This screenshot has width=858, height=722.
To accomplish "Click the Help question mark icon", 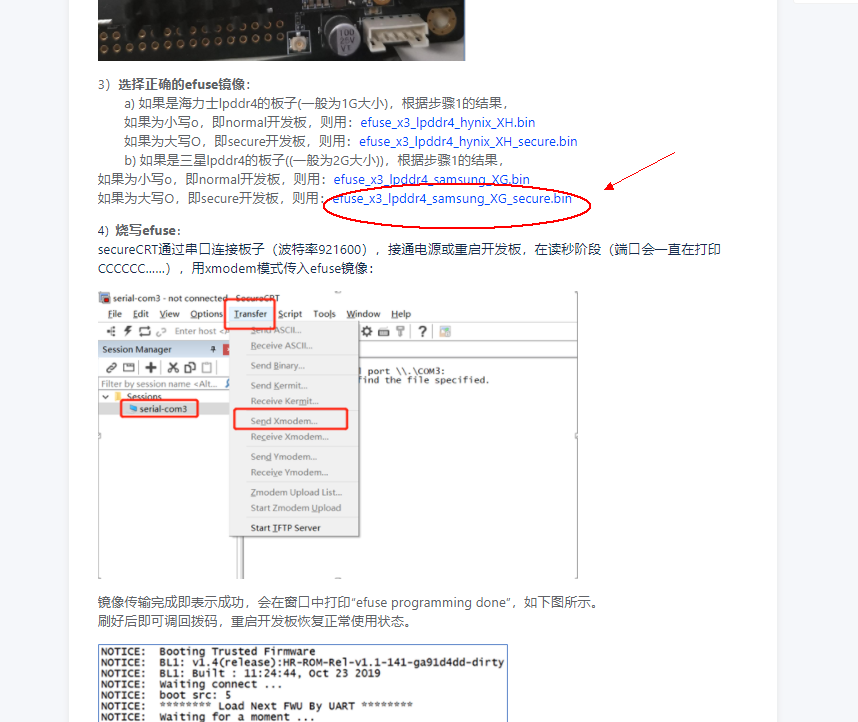I will (x=422, y=331).
